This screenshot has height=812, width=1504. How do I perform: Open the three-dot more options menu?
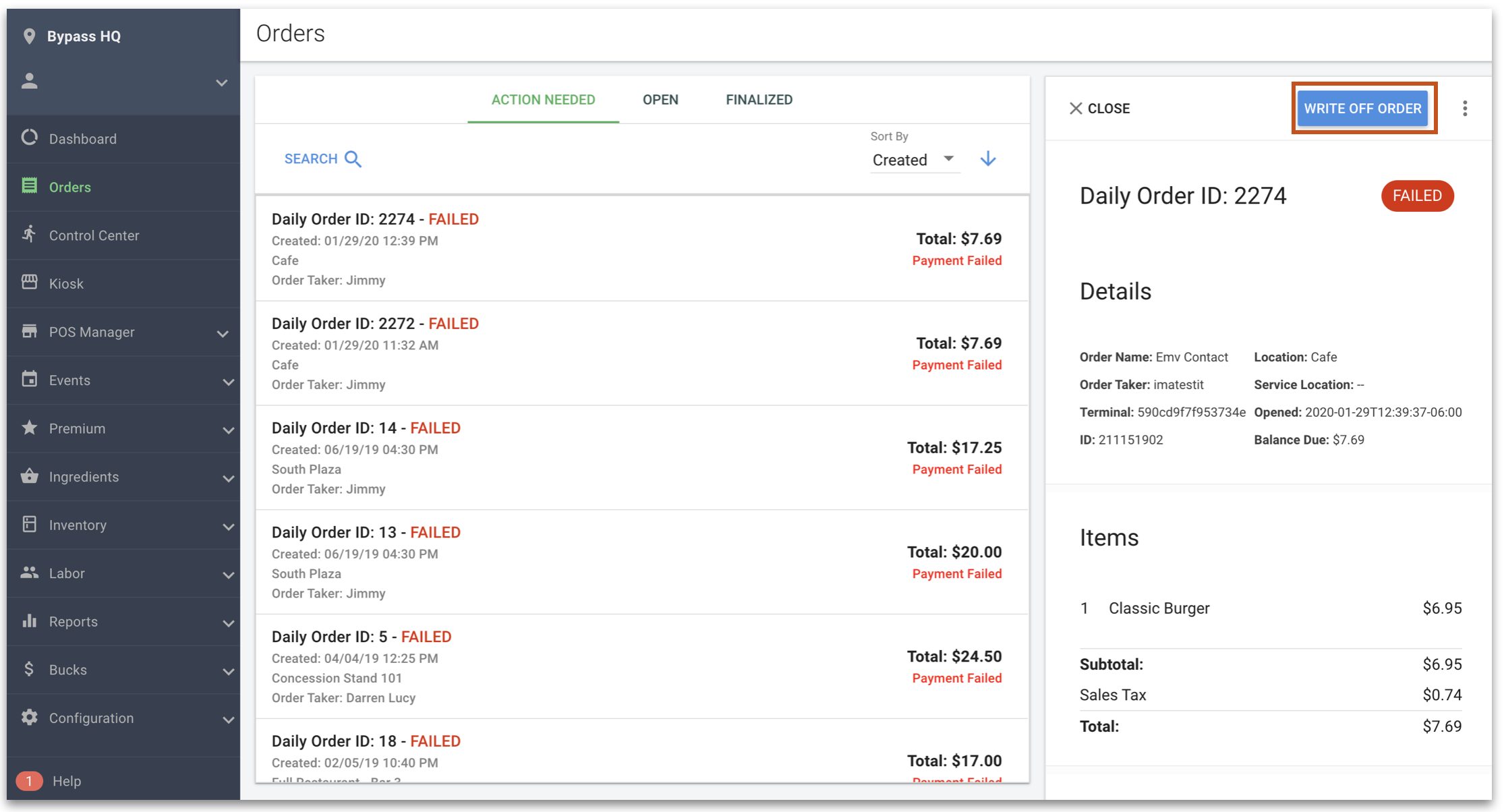1465,109
